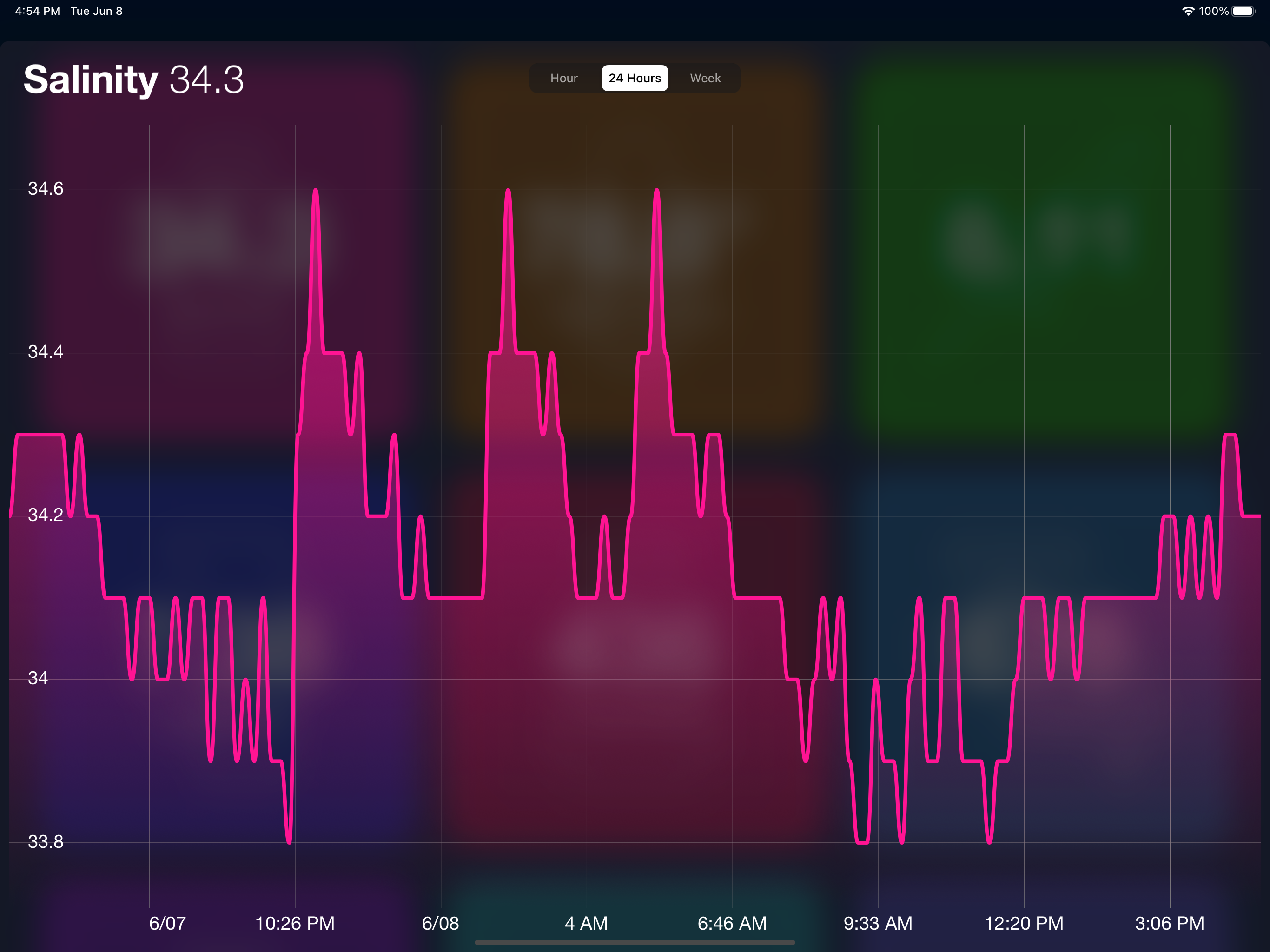Select the 24 Hours tab
1270x952 pixels.
click(x=635, y=78)
